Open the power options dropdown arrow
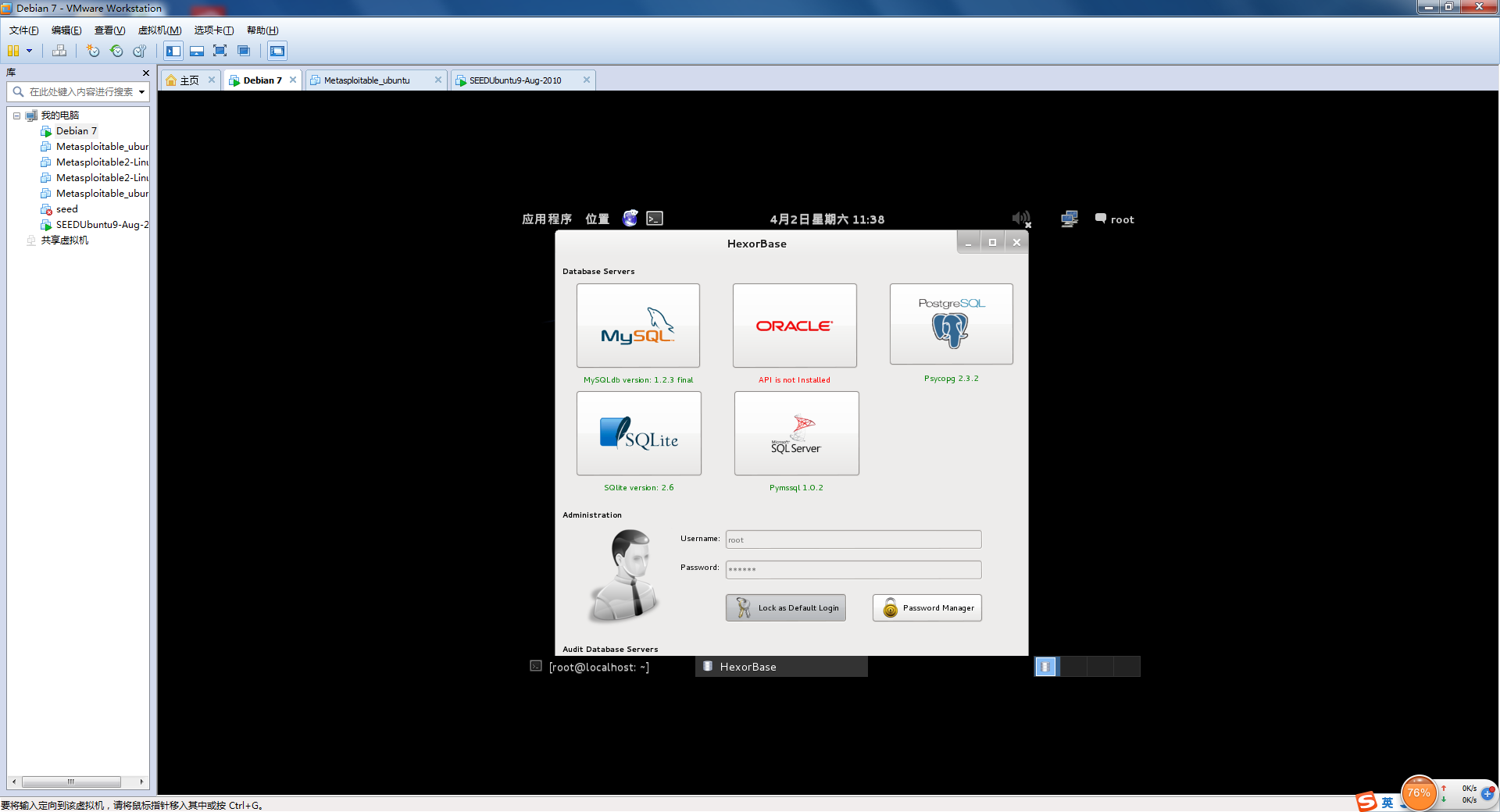The image size is (1500, 812). tap(30, 51)
